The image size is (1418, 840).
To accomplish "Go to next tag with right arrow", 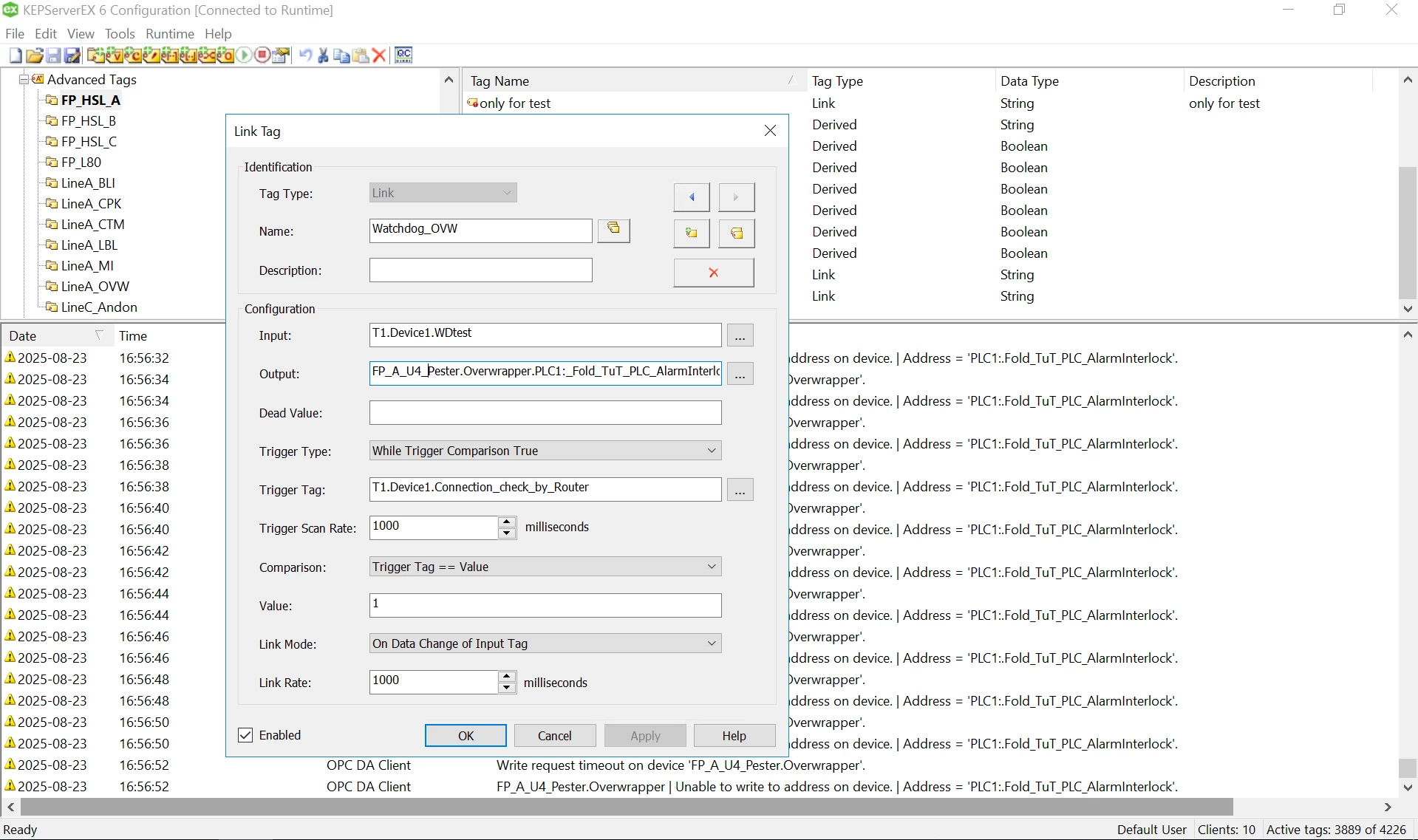I will pos(736,197).
